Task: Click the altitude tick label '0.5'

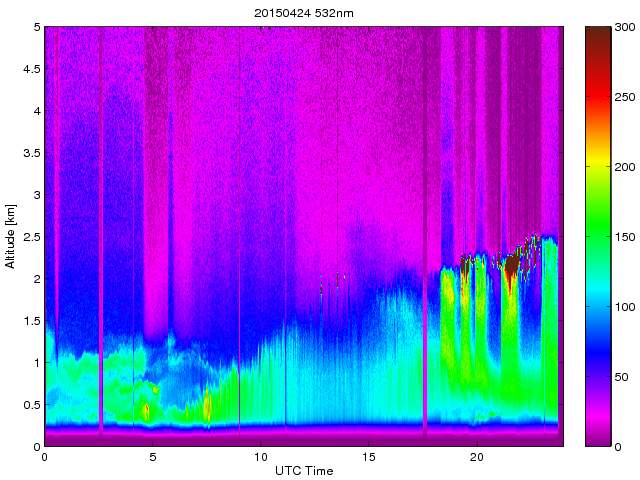Action: (32, 404)
